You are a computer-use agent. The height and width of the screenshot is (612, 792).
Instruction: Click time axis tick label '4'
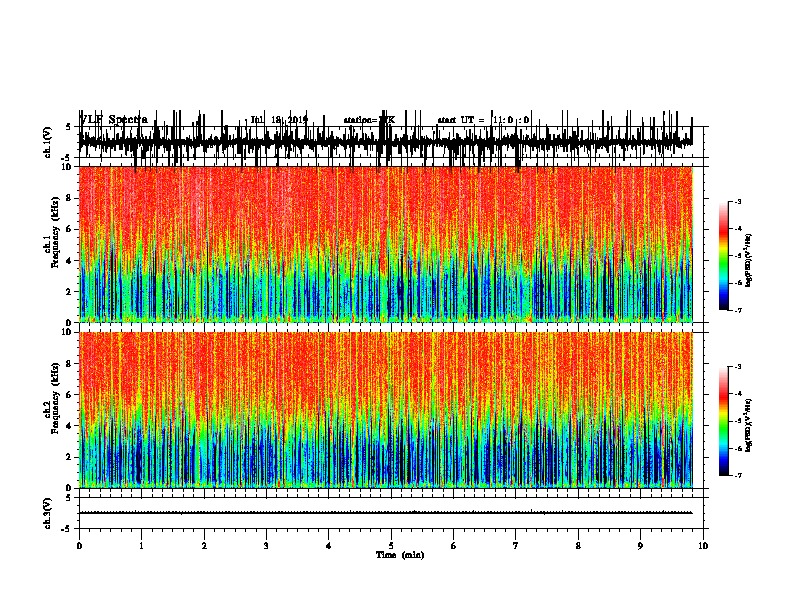click(x=329, y=546)
